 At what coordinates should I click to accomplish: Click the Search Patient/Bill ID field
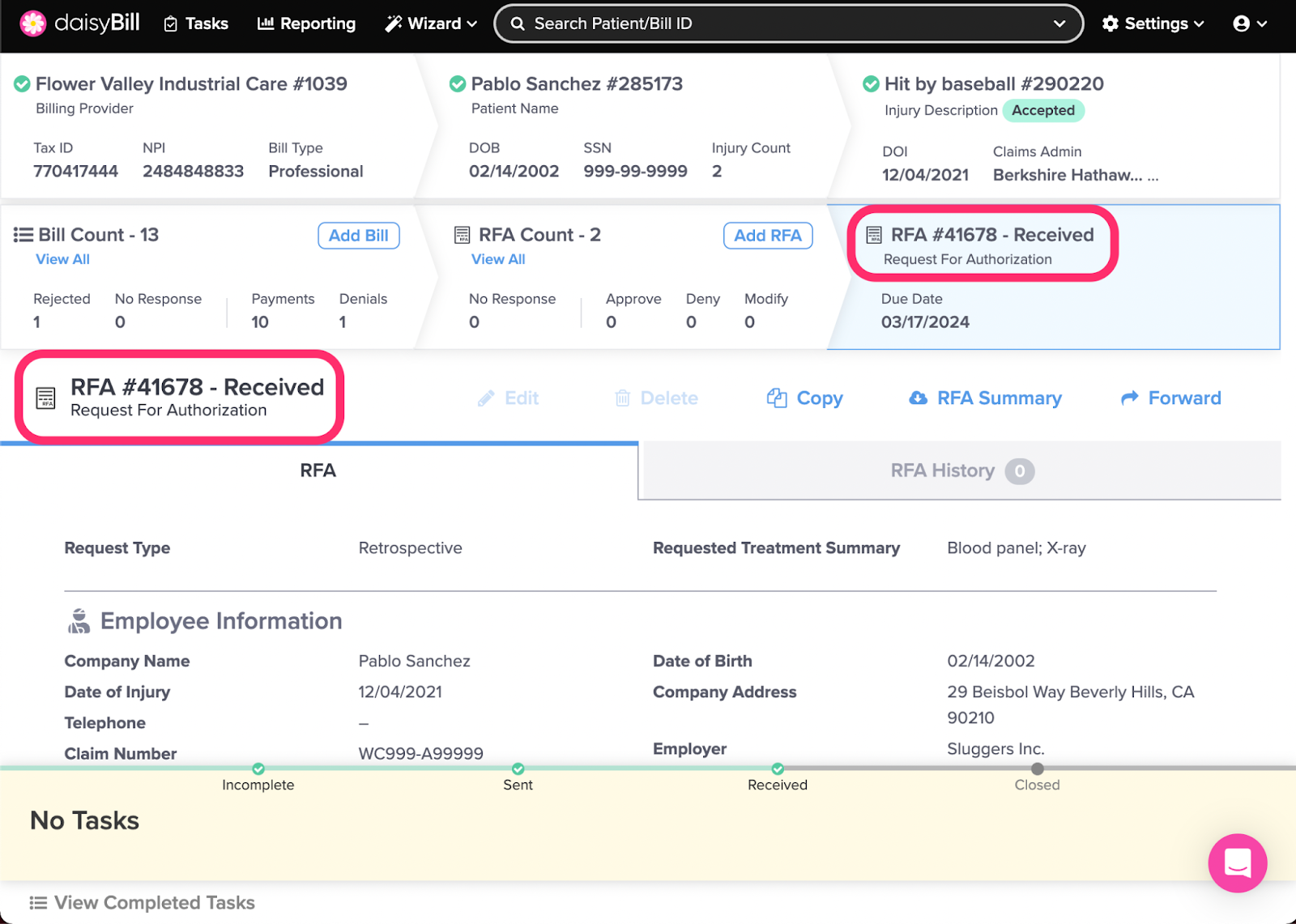pyautogui.click(x=778, y=23)
